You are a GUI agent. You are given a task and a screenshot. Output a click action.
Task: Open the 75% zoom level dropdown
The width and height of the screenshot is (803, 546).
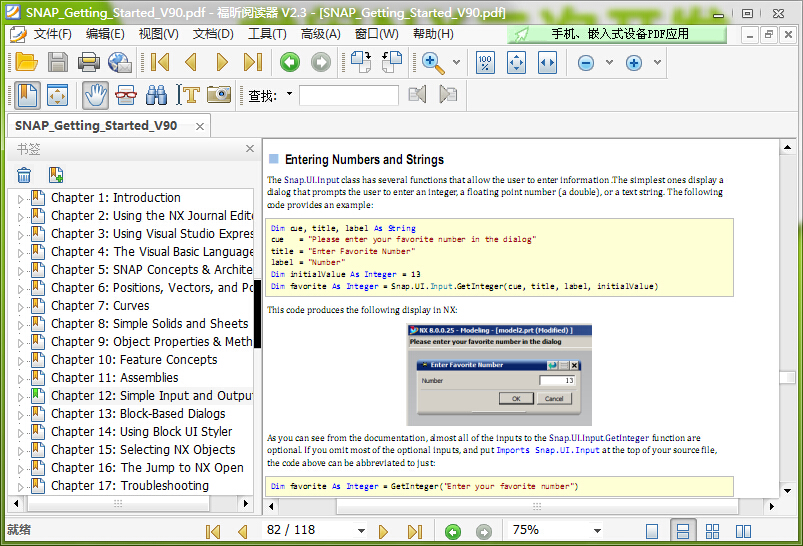pyautogui.click(x=597, y=531)
